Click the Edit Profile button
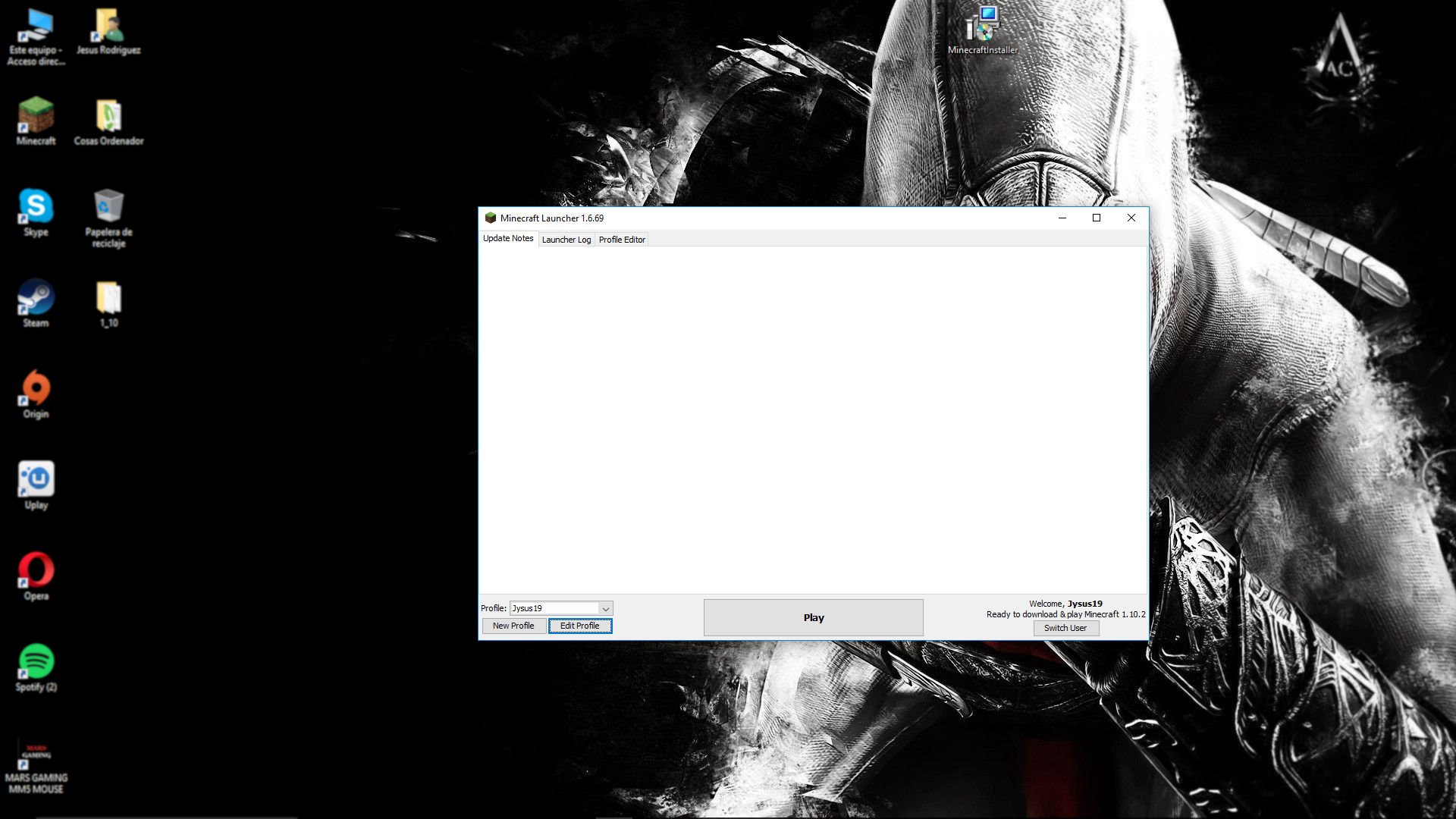Viewport: 1456px width, 819px height. coord(579,626)
